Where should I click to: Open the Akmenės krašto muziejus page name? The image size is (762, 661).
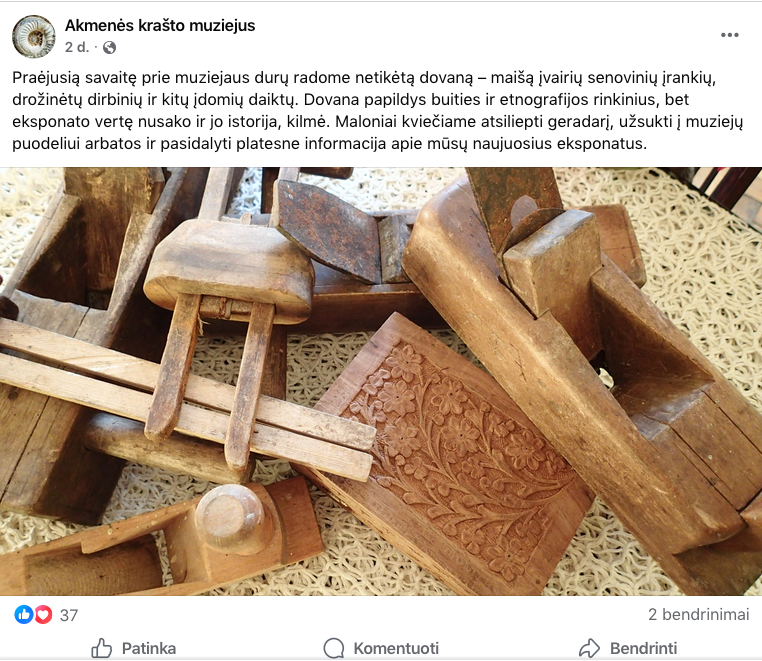(160, 25)
